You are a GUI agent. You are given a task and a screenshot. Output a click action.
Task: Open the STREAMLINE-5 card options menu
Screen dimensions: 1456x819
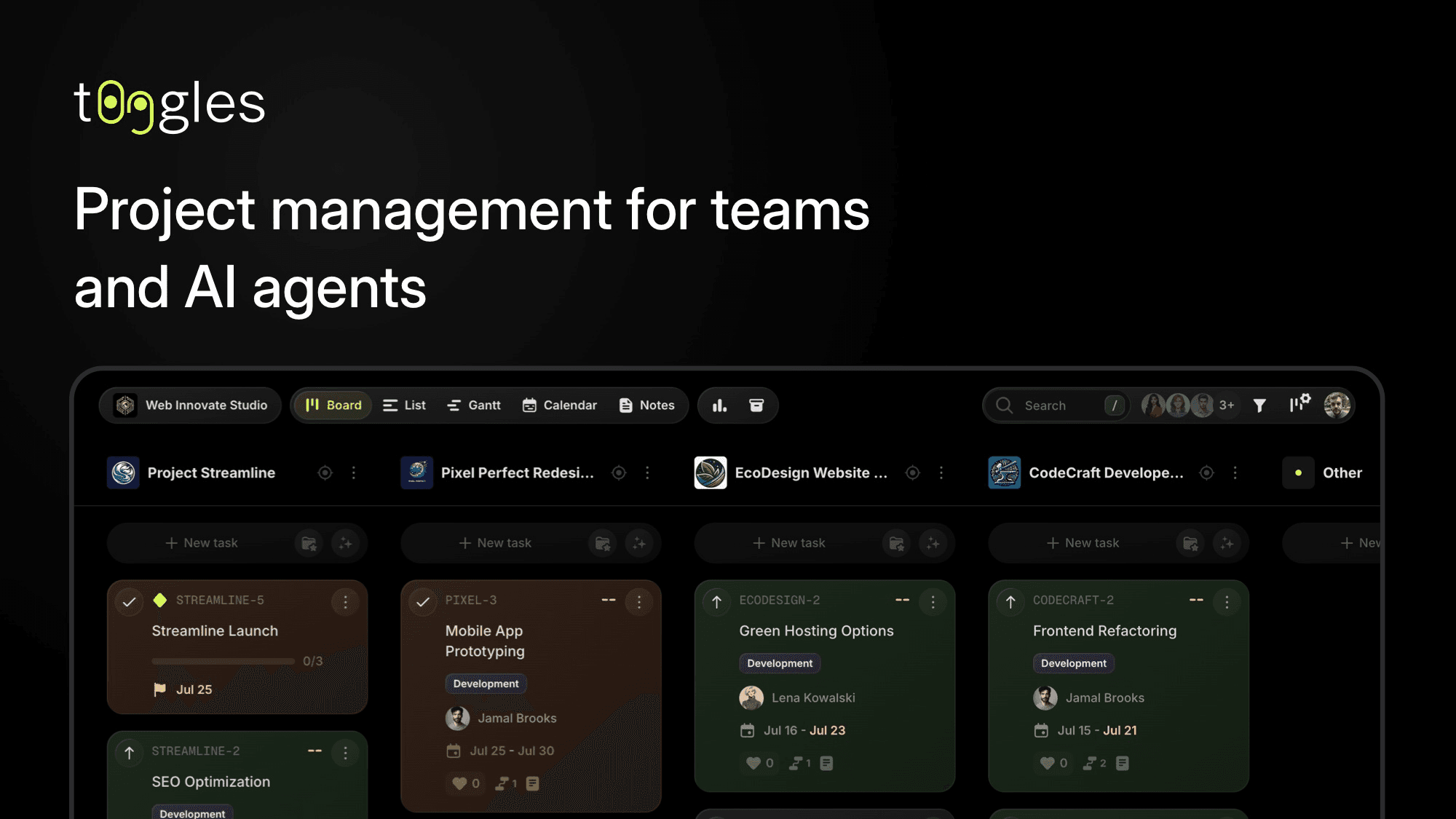345,602
